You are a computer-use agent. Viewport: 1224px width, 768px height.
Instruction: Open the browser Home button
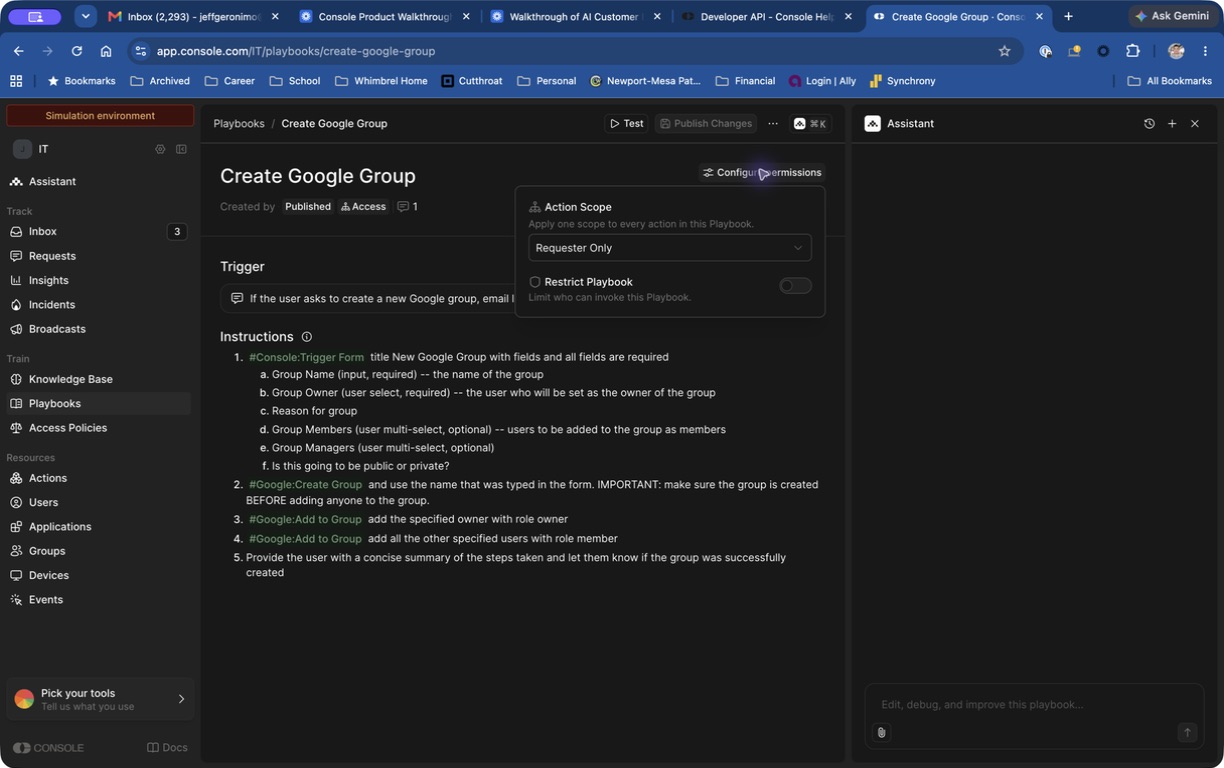(106, 51)
